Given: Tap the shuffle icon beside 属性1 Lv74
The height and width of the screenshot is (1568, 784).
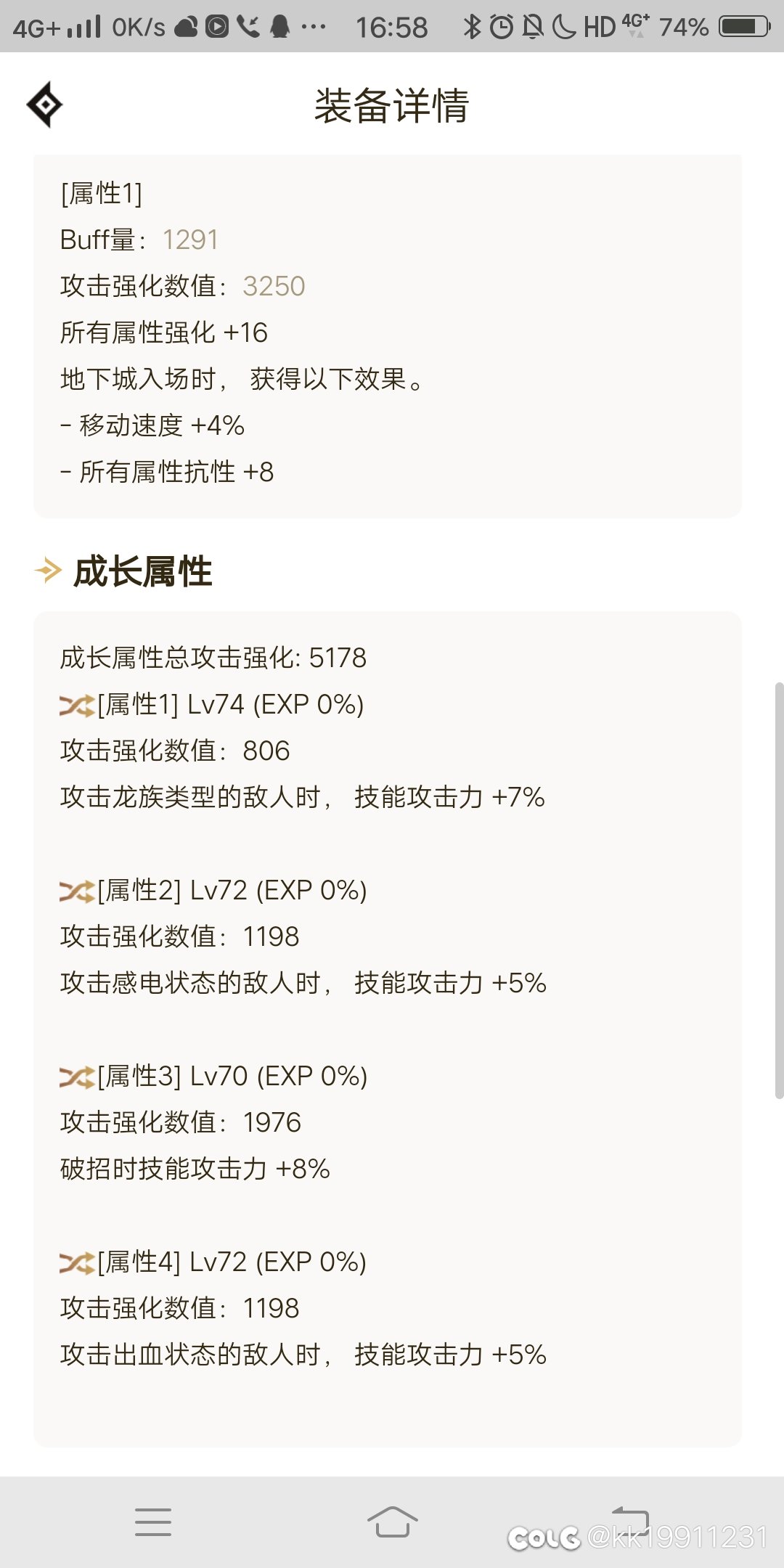Looking at the screenshot, I should [77, 705].
